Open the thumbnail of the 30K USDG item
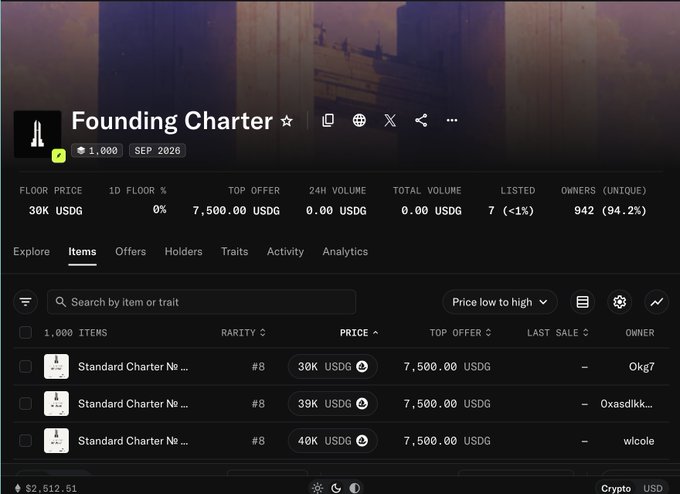Screen dimensions: 680x494 pyautogui.click(x=56, y=366)
